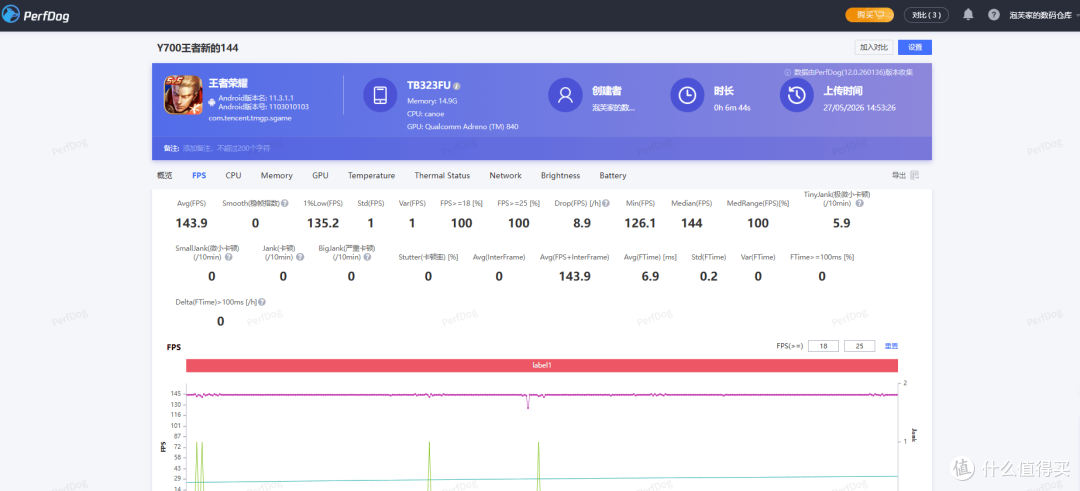Click the CPU: canoe text
This screenshot has height=491, width=1080.
(425, 114)
